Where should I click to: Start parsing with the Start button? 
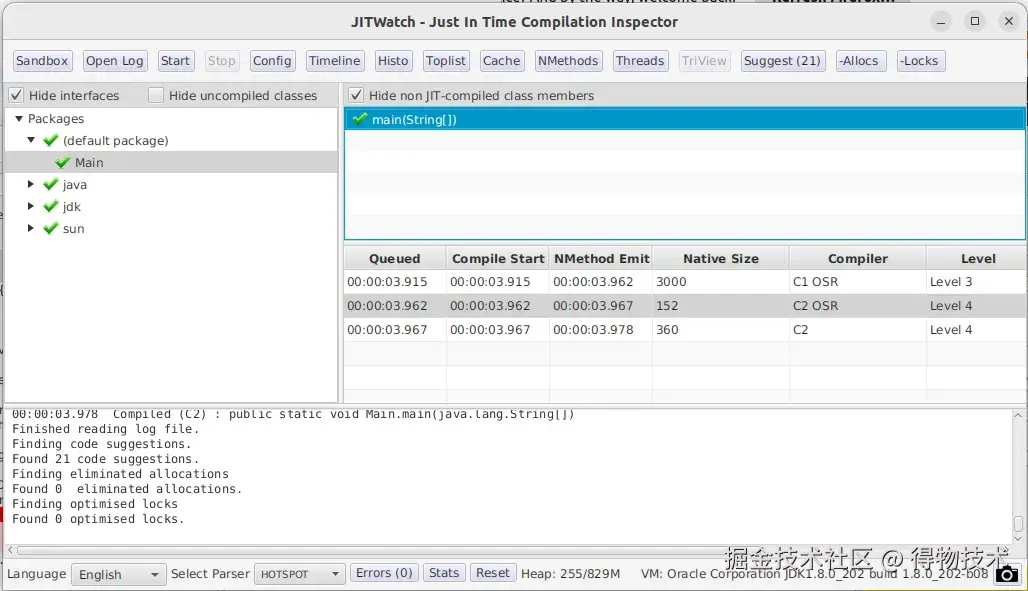point(175,61)
